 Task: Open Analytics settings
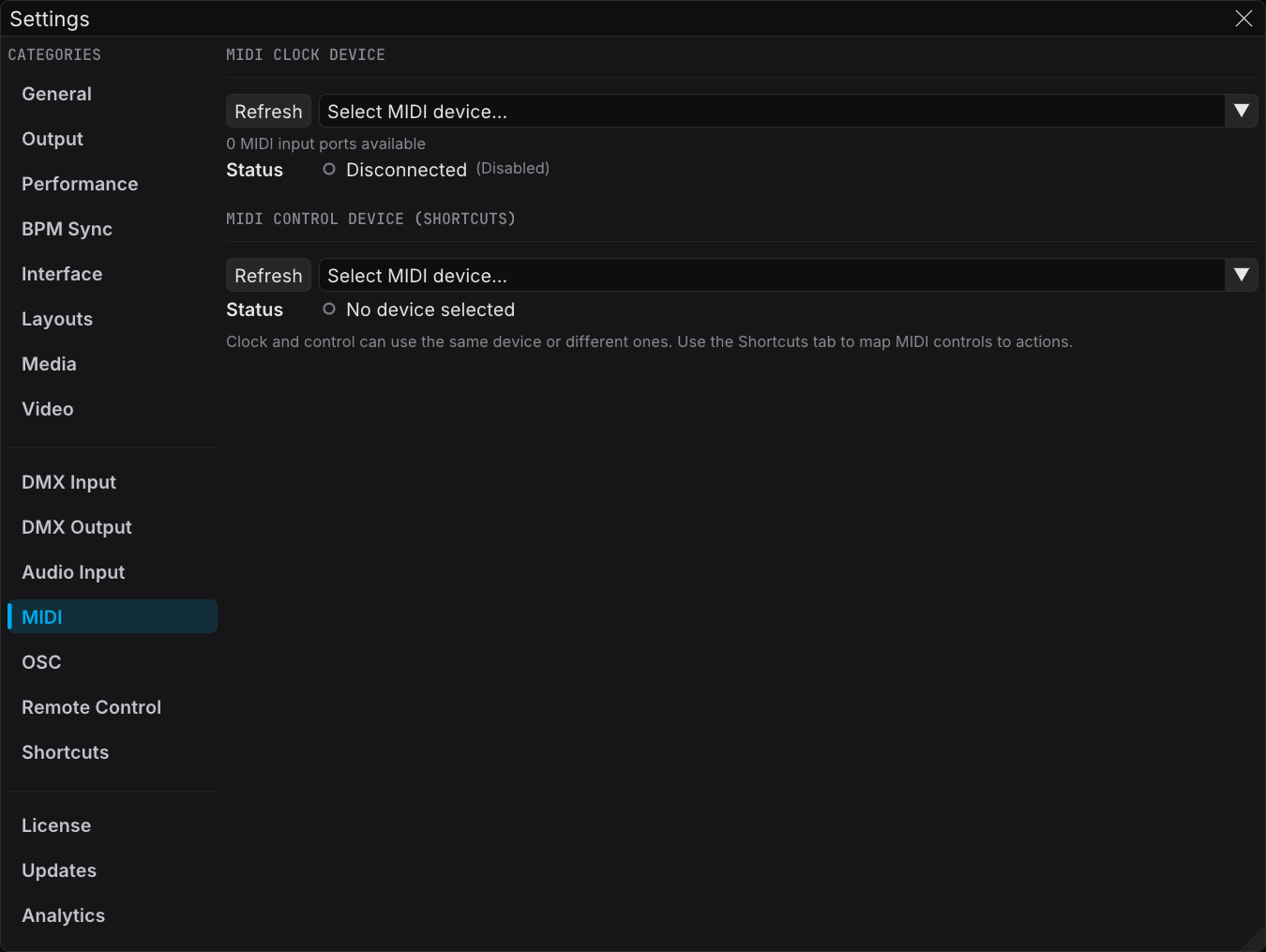(113, 915)
